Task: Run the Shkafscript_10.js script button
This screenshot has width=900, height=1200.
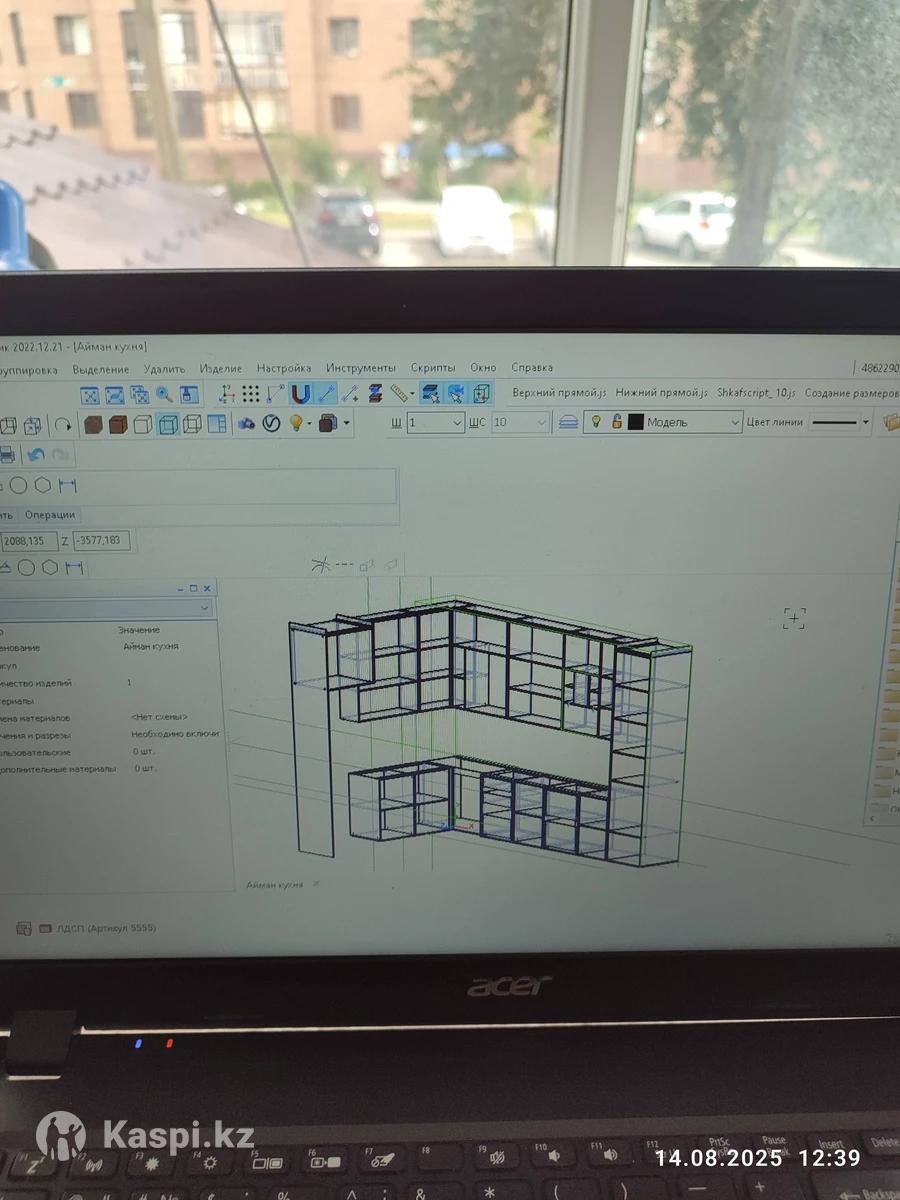Action: click(756, 393)
